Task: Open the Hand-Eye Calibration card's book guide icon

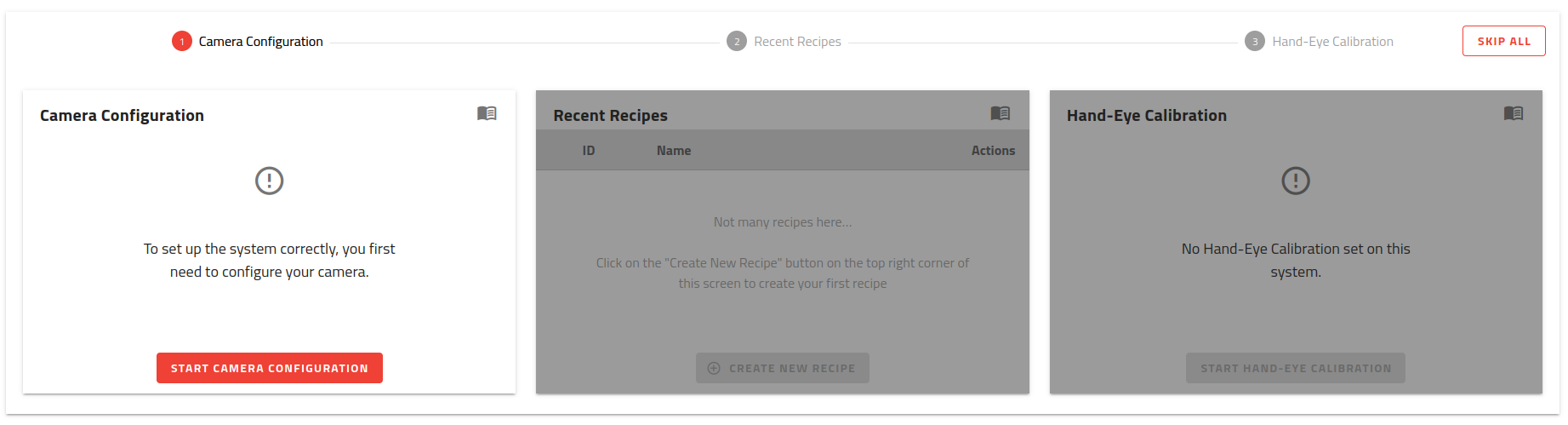Action: coord(1513,113)
